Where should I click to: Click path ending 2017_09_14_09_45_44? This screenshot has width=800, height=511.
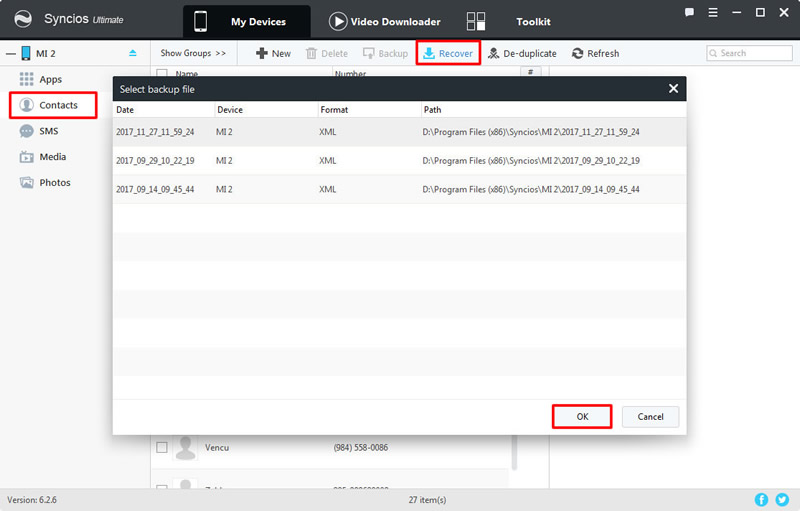pyautogui.click(x=531, y=189)
